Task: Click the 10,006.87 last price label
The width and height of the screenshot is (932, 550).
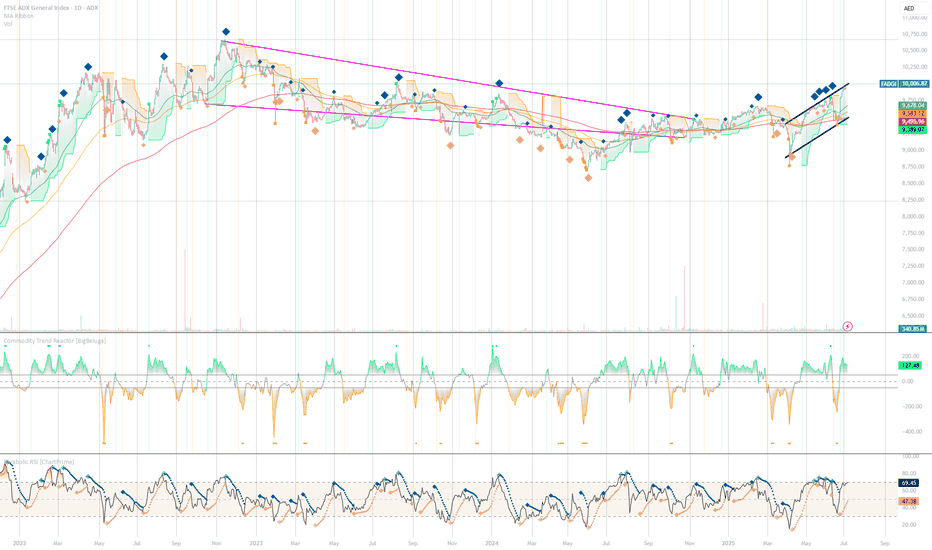Action: click(914, 84)
